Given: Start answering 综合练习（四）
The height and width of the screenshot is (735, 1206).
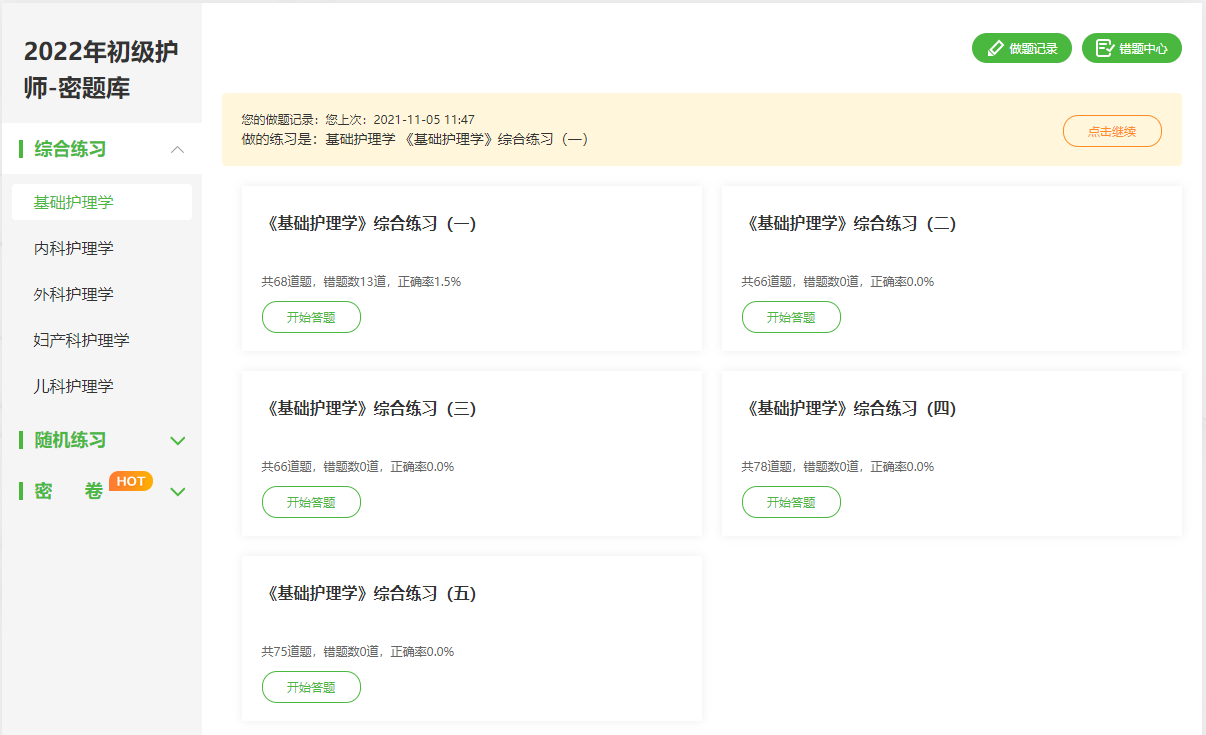Looking at the screenshot, I should pyautogui.click(x=791, y=502).
